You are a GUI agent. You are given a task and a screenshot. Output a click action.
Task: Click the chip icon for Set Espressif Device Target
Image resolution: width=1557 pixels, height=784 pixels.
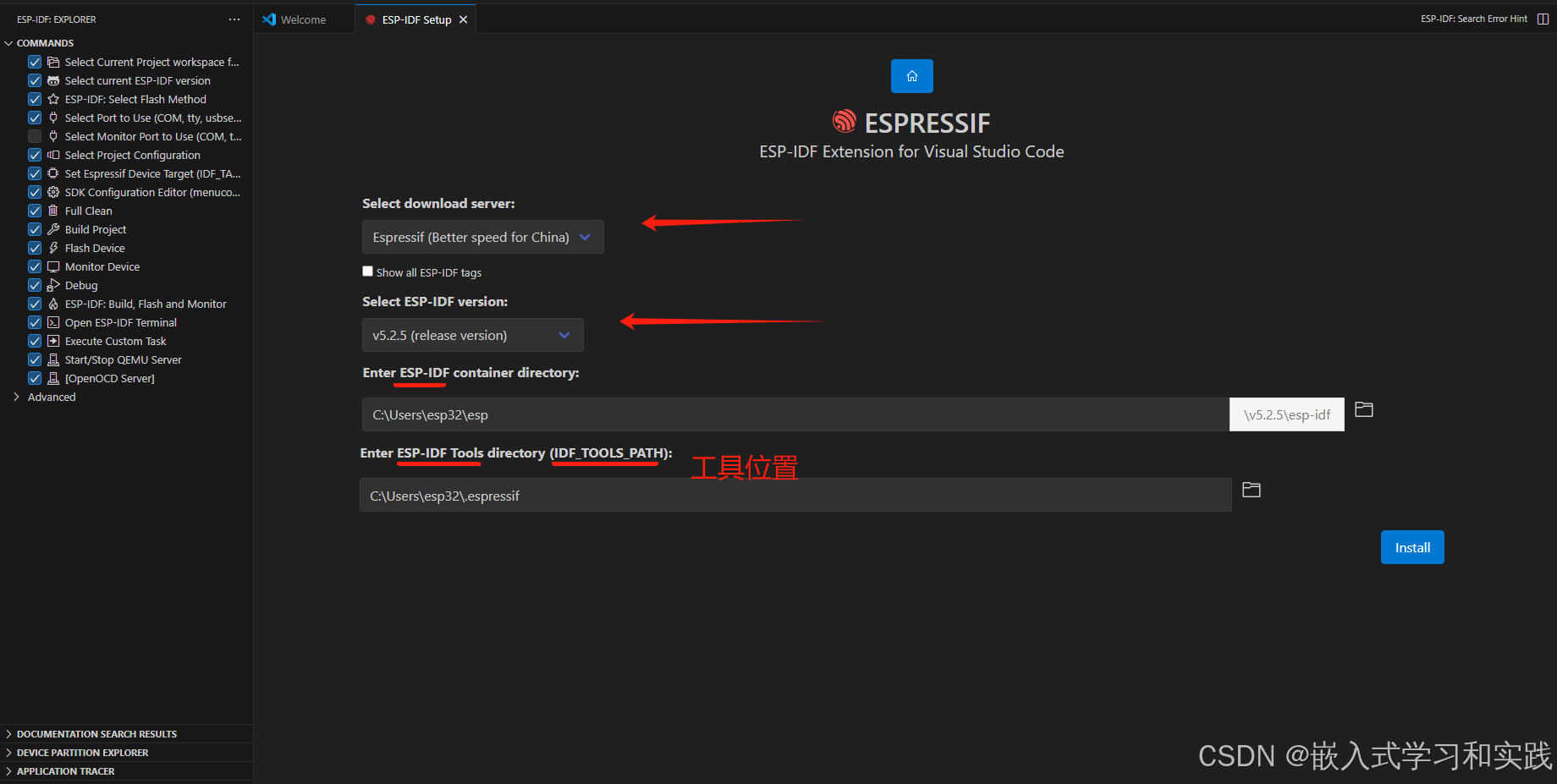(53, 173)
